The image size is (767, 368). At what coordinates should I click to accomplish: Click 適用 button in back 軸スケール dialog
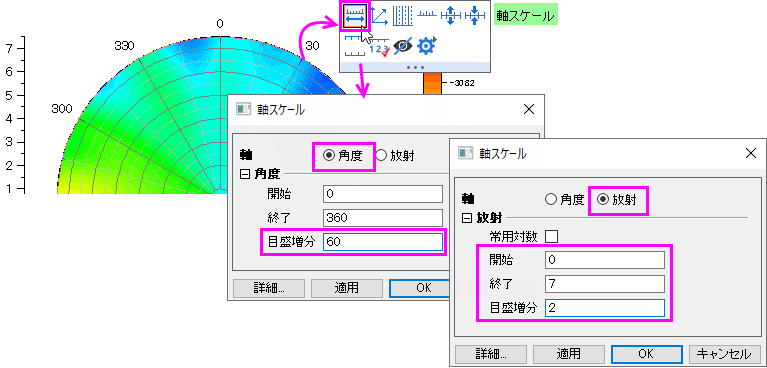point(346,288)
